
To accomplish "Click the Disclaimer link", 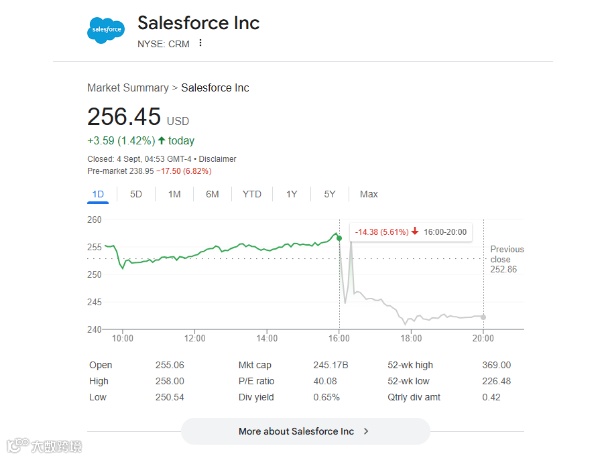I will [217, 159].
